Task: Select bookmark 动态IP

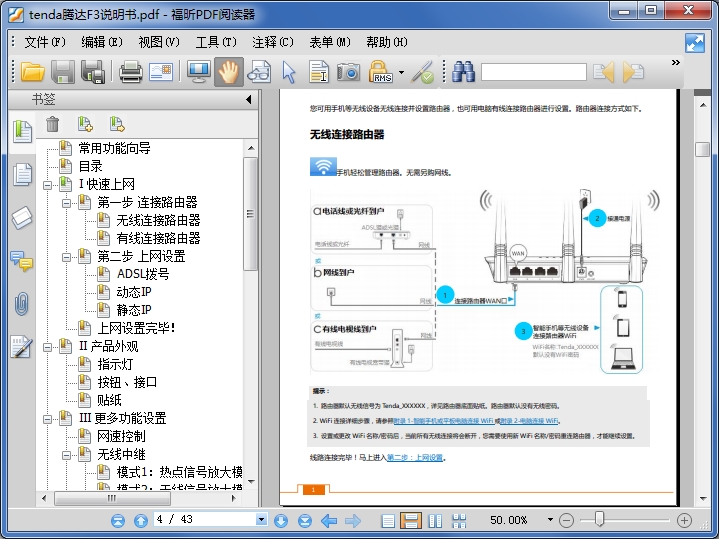Action: click(134, 292)
